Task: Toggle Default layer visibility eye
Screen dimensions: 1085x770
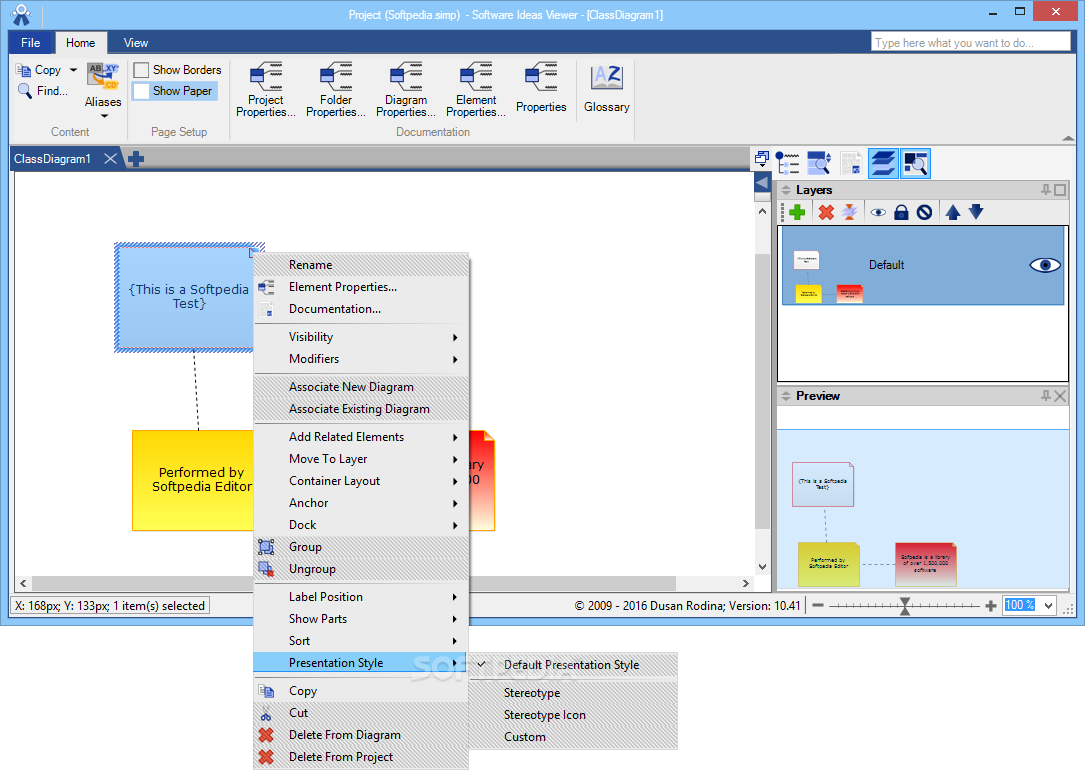Action: [1045, 265]
